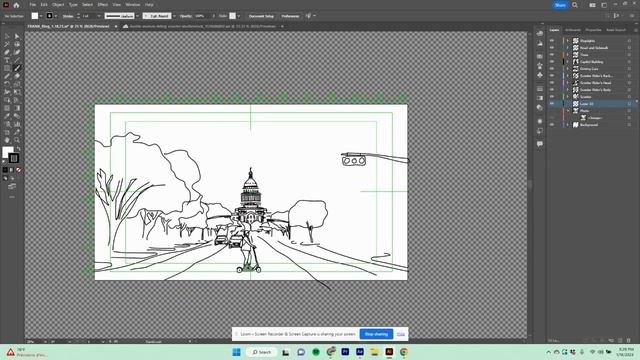Select the Direct Selection tool

click(x=17, y=36)
